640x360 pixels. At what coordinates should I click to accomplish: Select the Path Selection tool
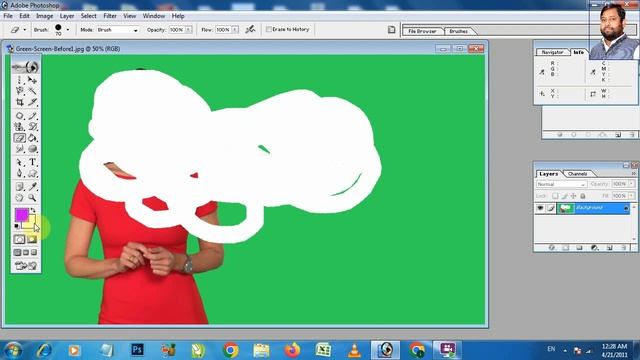click(x=20, y=162)
